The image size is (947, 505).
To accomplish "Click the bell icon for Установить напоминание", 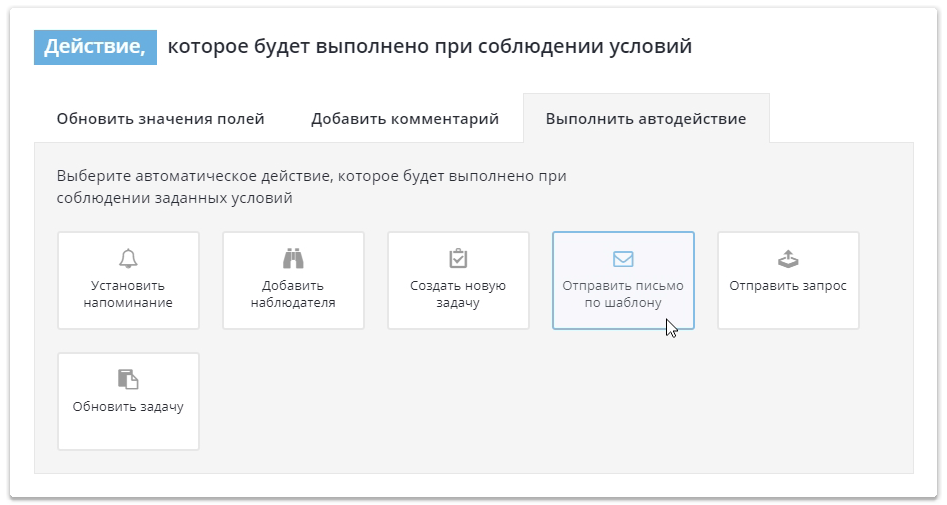I will (128, 259).
